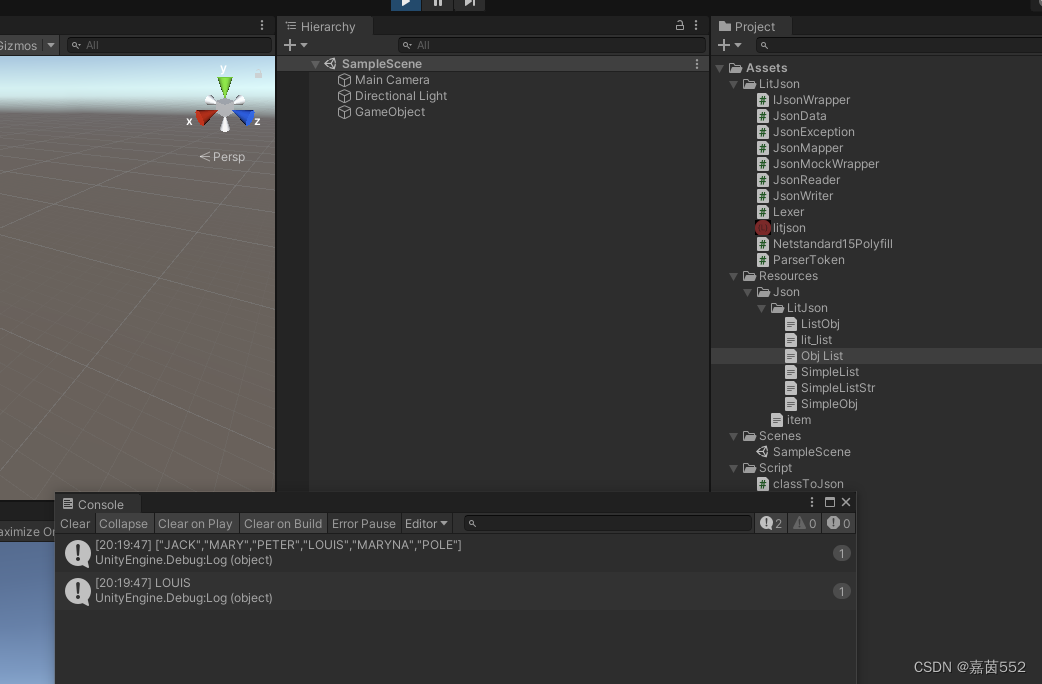Open the Console Editor dropdown
The width and height of the screenshot is (1042, 684).
pyautogui.click(x=426, y=524)
